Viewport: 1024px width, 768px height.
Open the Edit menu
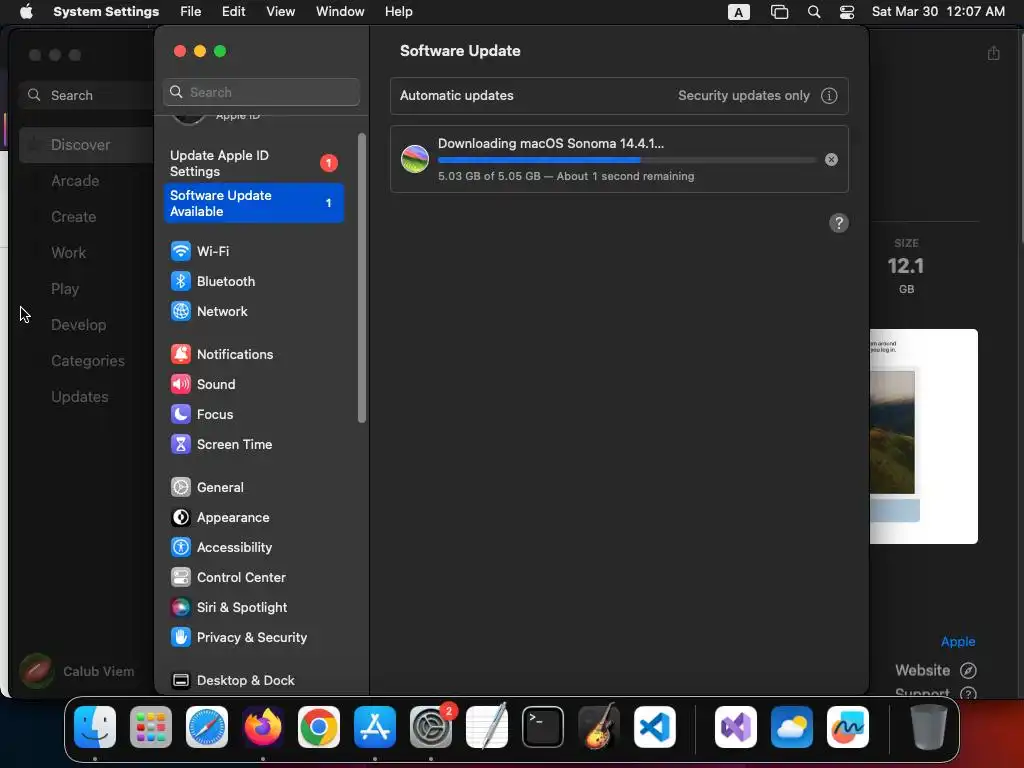pos(234,12)
